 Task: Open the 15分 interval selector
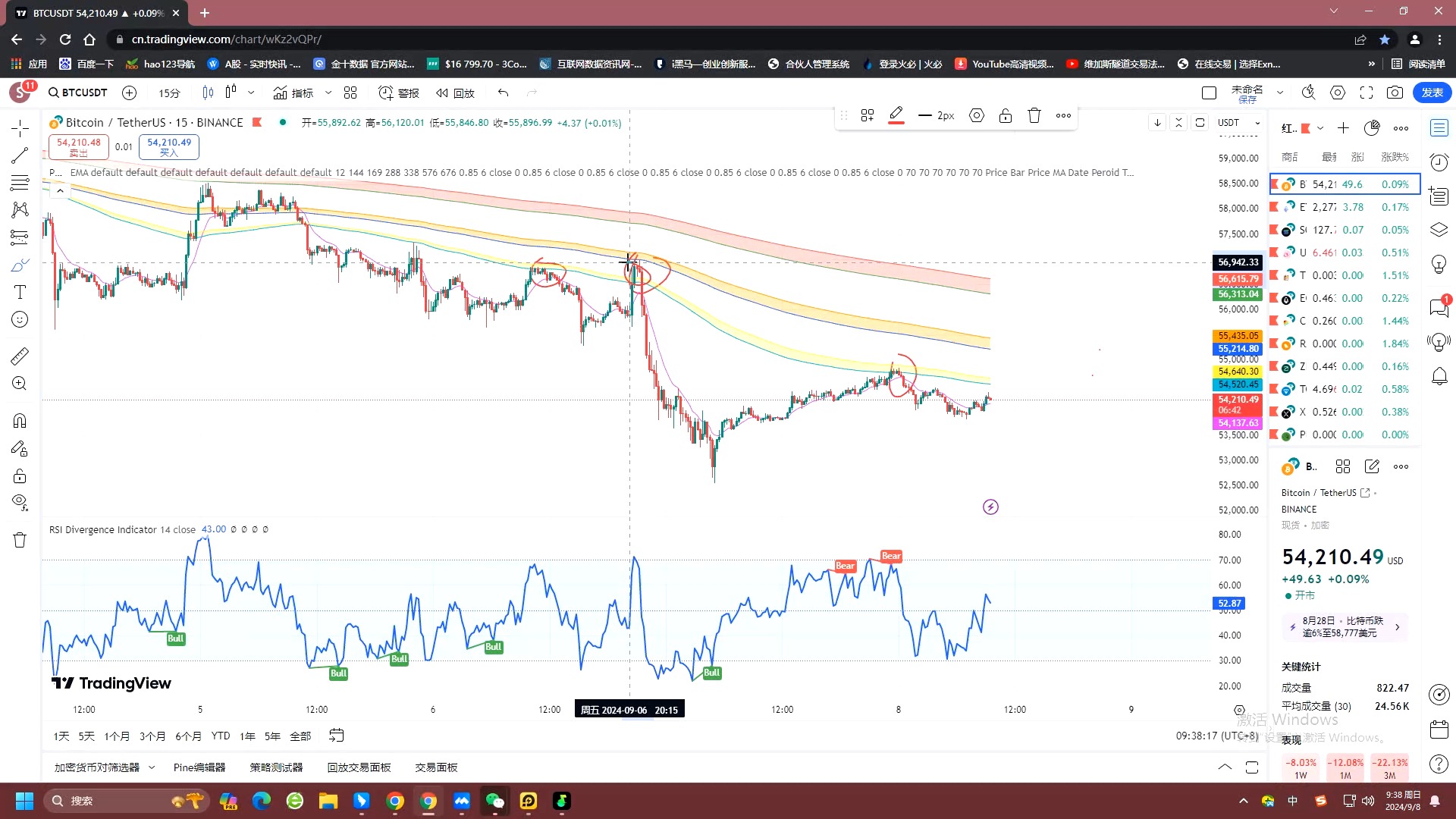(169, 93)
